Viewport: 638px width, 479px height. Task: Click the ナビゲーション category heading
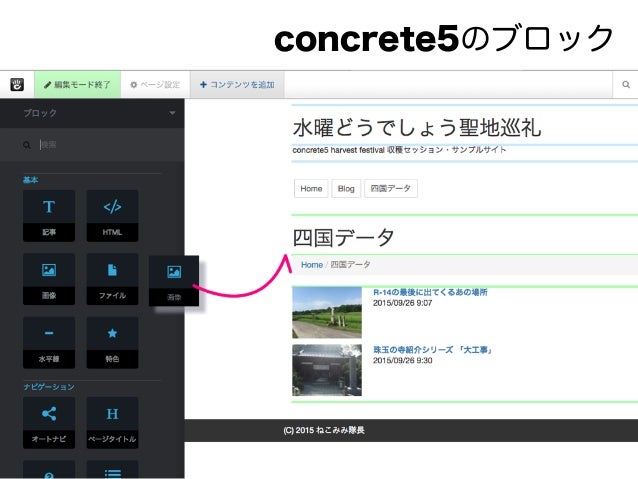[49, 387]
